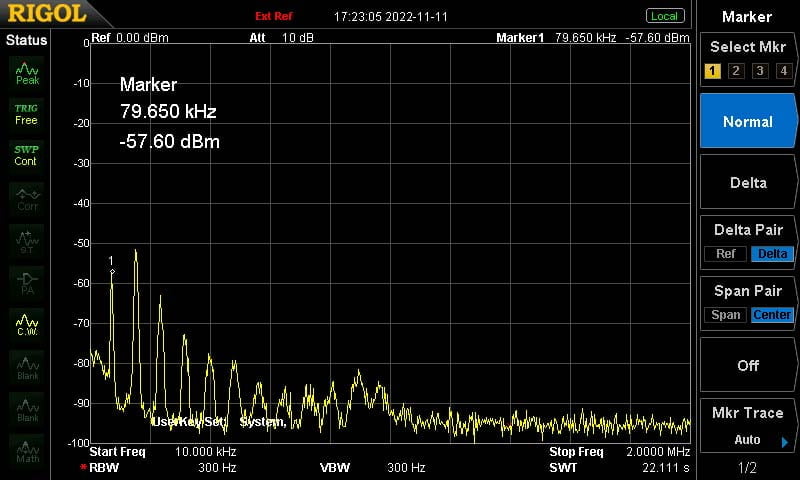Set Delta Pair to Delta
Image resolution: width=800 pixels, height=480 pixels.
click(772, 254)
